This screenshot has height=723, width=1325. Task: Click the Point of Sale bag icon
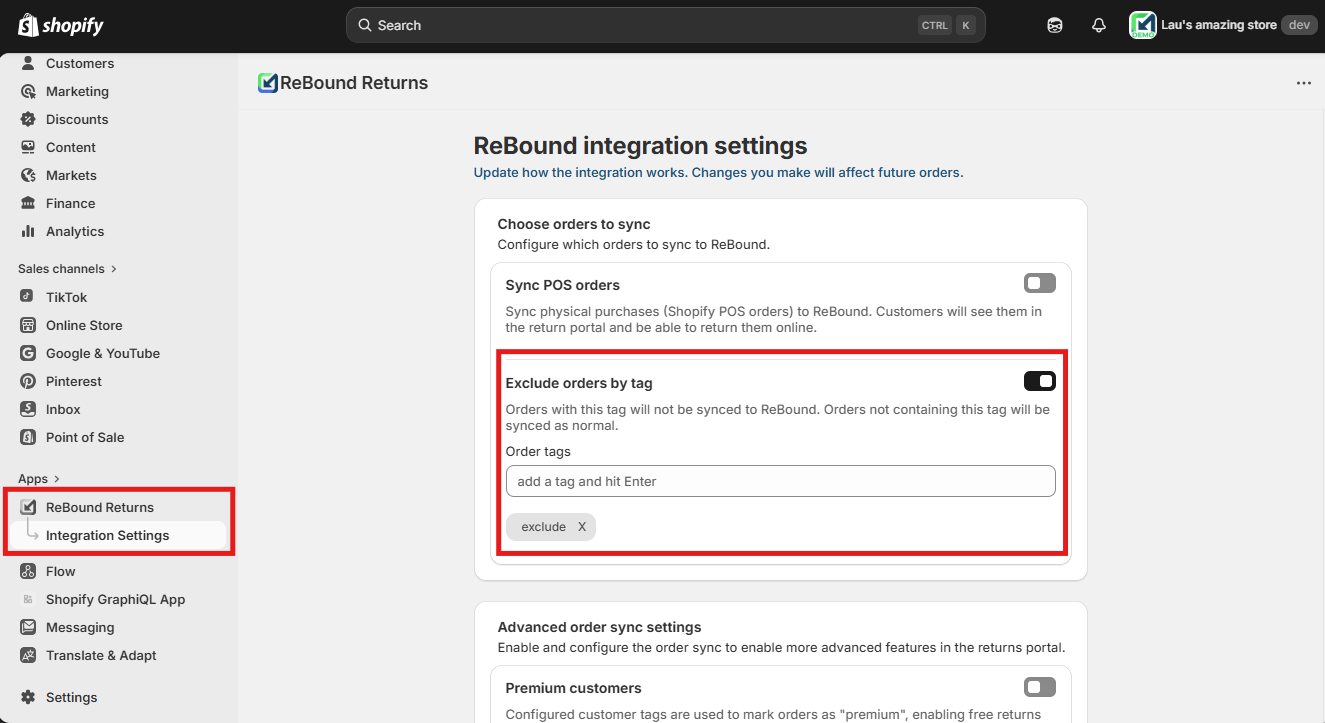click(28, 437)
